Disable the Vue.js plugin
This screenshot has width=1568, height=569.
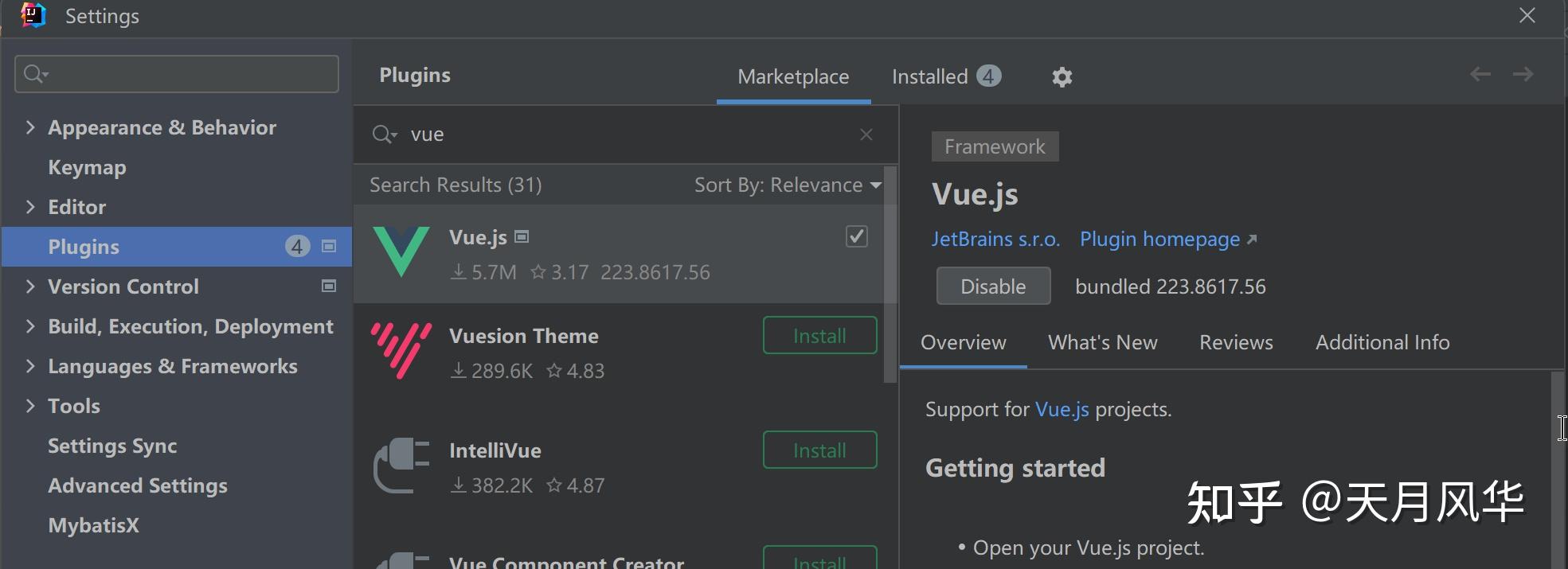[x=993, y=286]
